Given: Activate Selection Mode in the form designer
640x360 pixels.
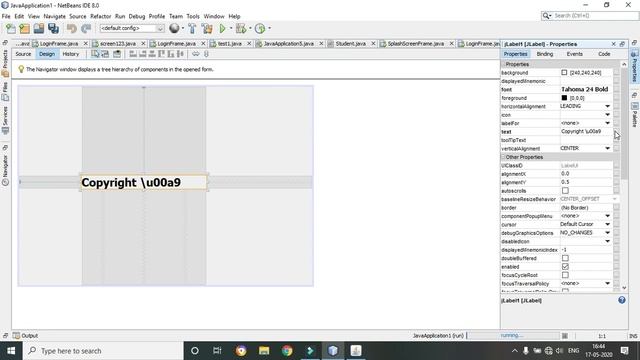Looking at the screenshot, I should [x=95, y=54].
